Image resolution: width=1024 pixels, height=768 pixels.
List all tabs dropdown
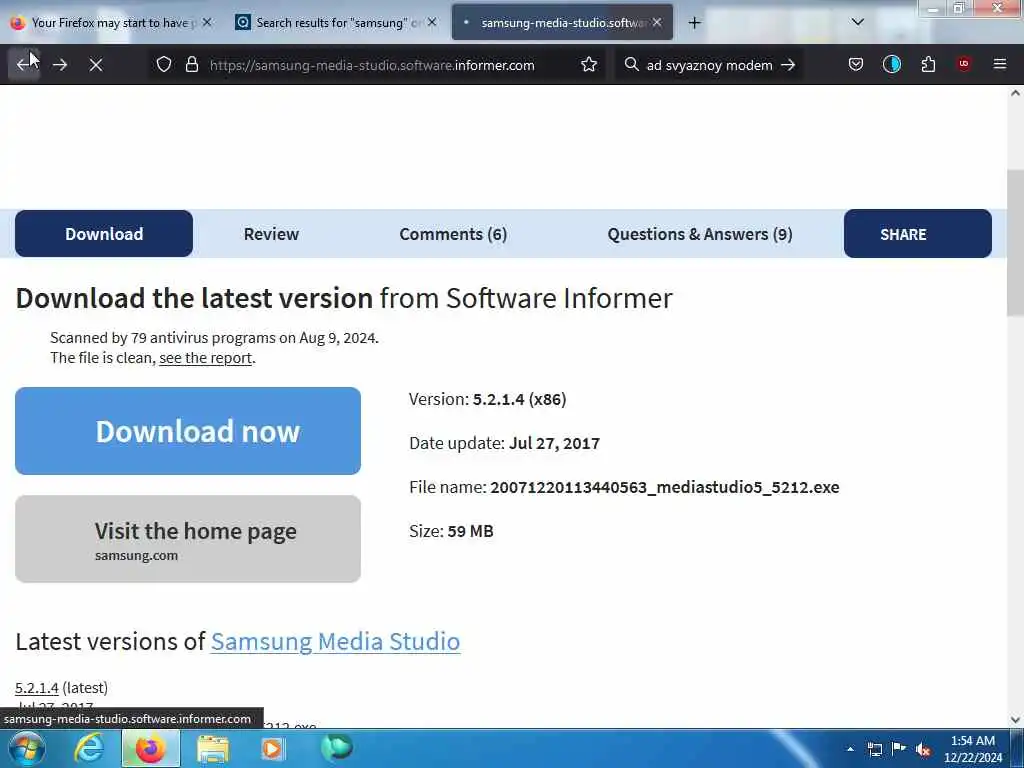(858, 22)
